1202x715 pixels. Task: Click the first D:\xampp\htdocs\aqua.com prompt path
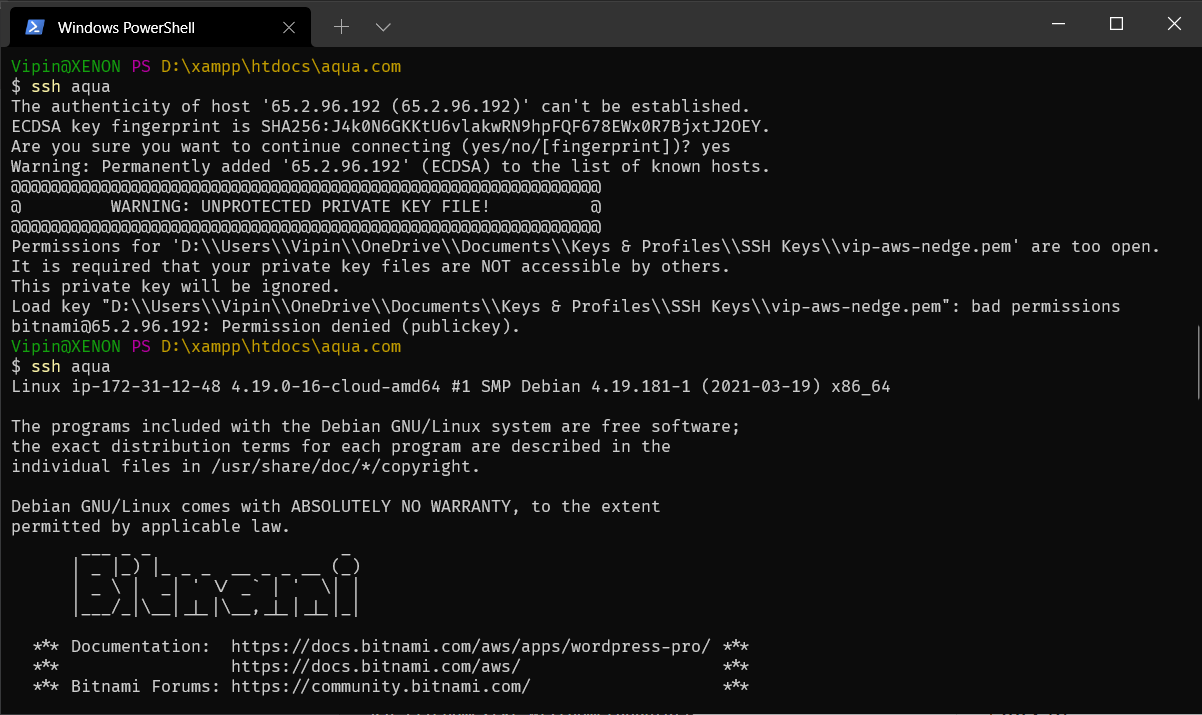point(281,67)
